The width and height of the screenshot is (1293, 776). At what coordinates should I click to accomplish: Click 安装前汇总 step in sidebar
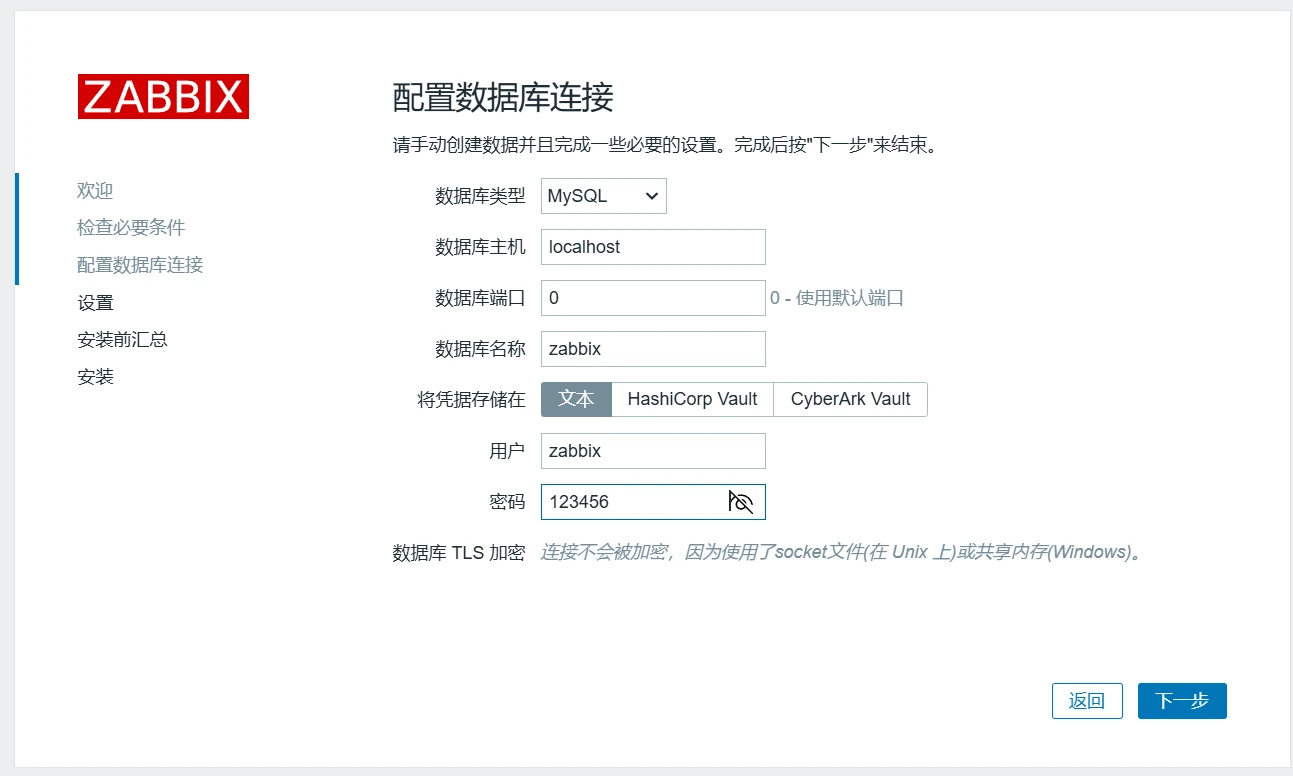122,340
